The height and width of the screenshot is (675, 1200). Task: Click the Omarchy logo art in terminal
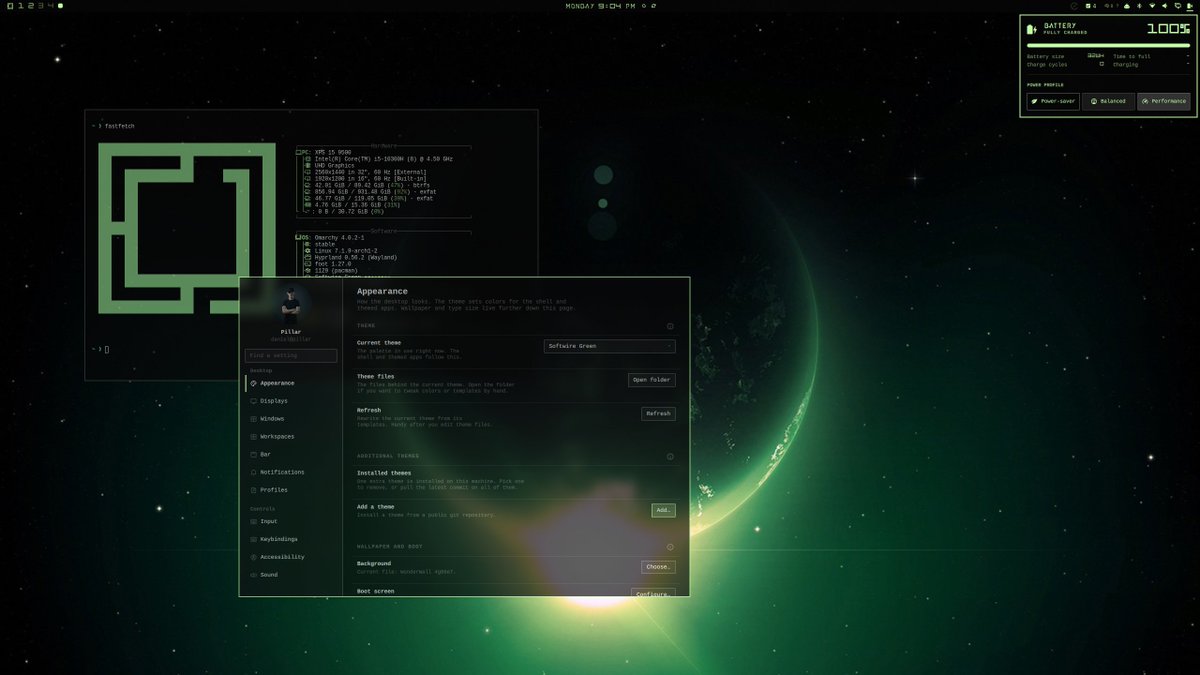pos(186,227)
